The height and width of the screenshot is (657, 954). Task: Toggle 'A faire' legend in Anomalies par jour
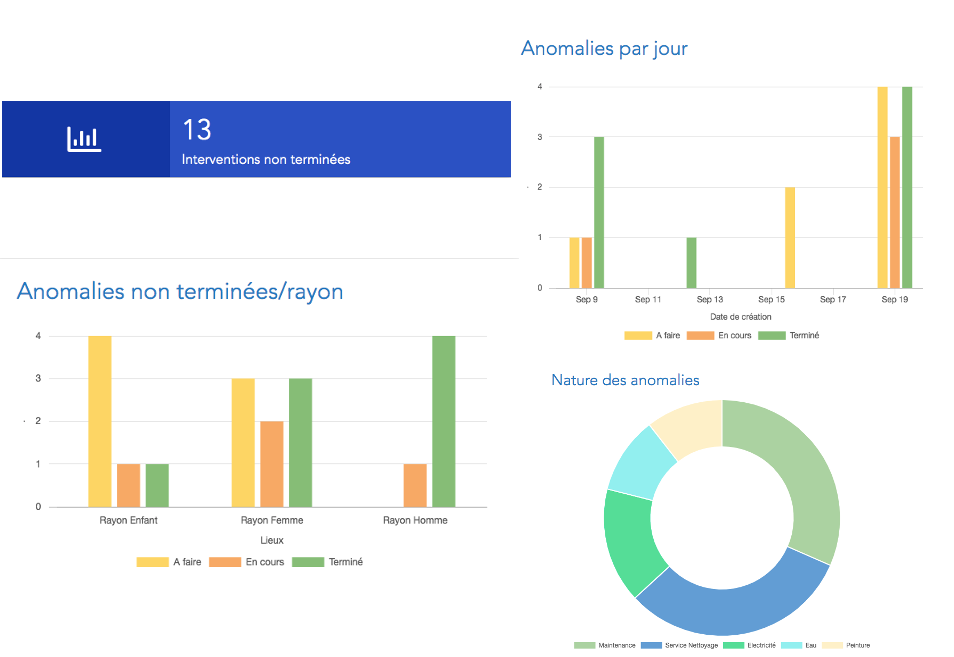(652, 335)
